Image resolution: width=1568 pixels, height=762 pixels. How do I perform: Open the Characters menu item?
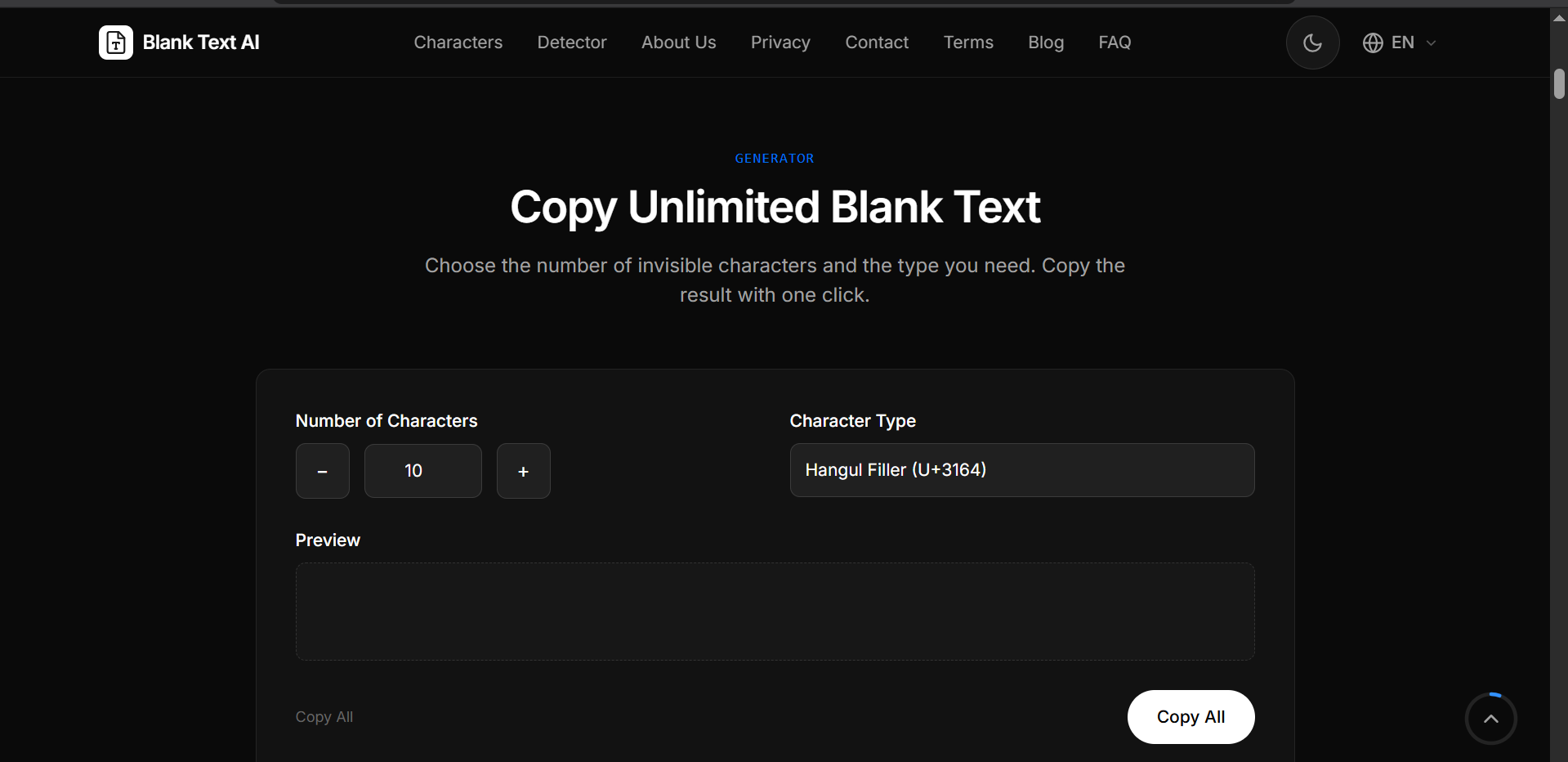(458, 43)
